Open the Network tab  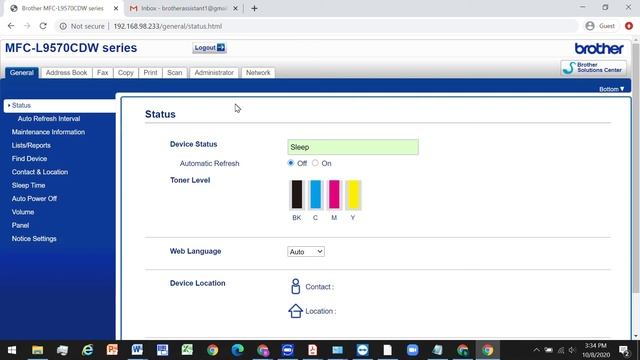click(x=258, y=73)
